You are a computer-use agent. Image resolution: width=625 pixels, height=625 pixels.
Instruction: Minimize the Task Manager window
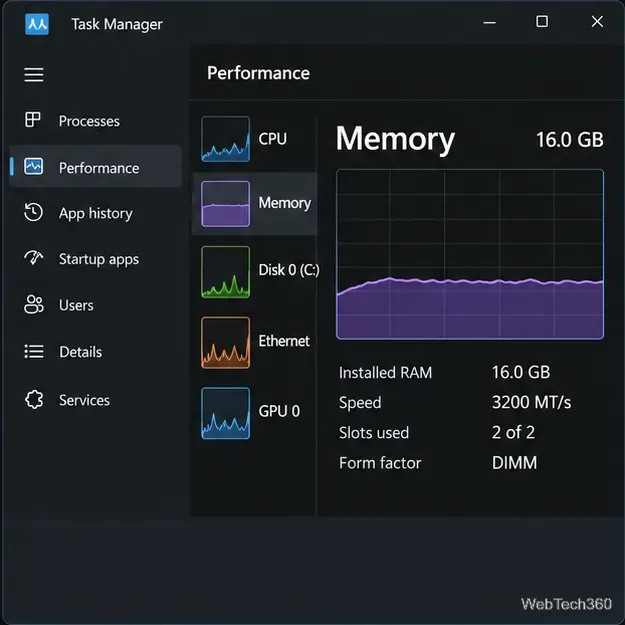(489, 23)
